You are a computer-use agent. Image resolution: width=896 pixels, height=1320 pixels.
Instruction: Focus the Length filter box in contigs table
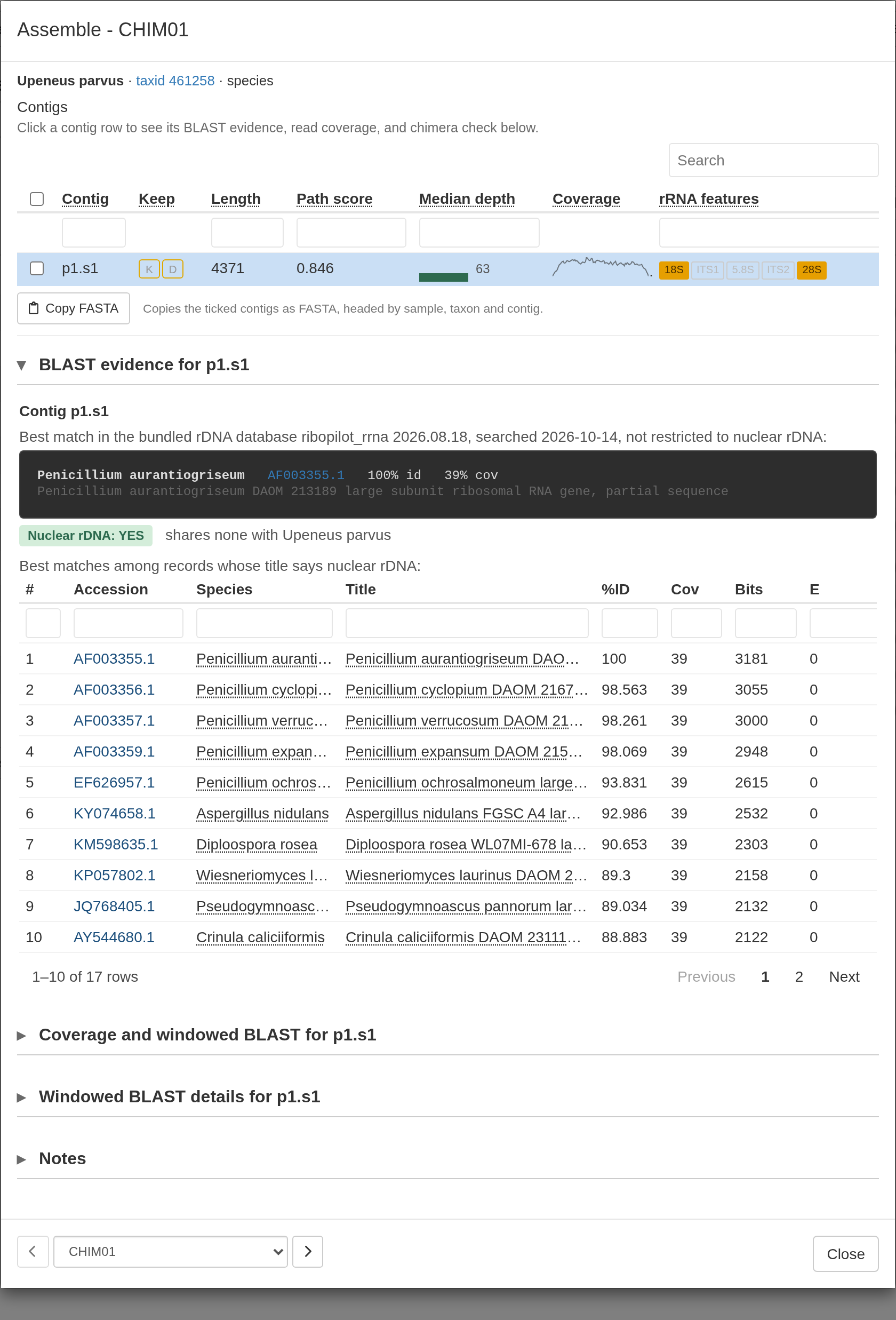(x=247, y=232)
